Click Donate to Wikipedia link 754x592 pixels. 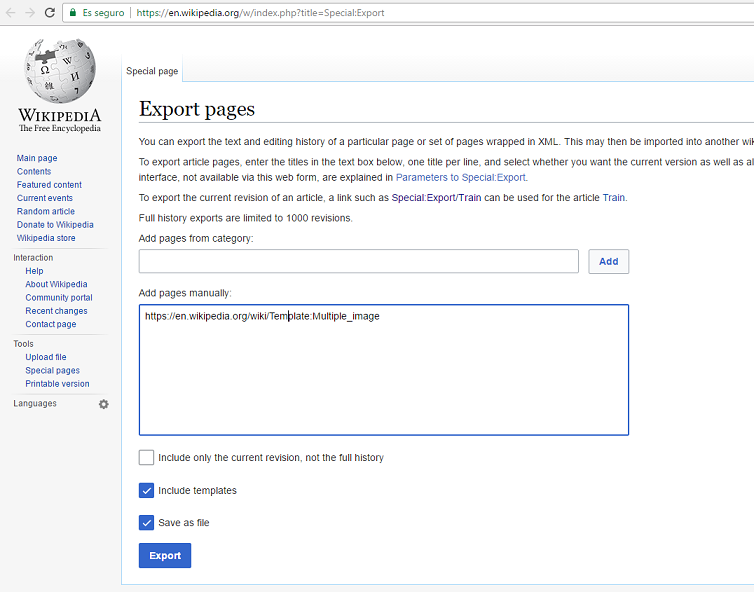coord(55,225)
